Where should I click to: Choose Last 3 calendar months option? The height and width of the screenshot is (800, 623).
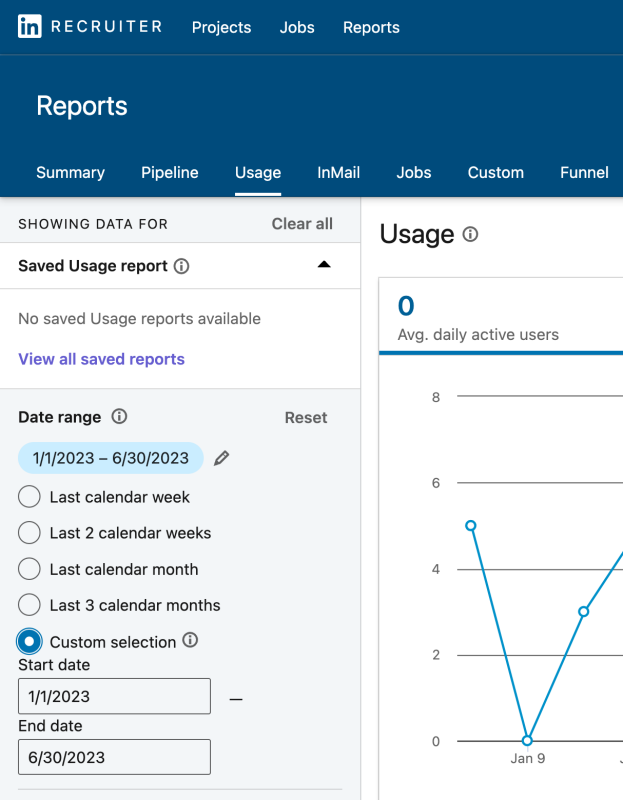29,605
